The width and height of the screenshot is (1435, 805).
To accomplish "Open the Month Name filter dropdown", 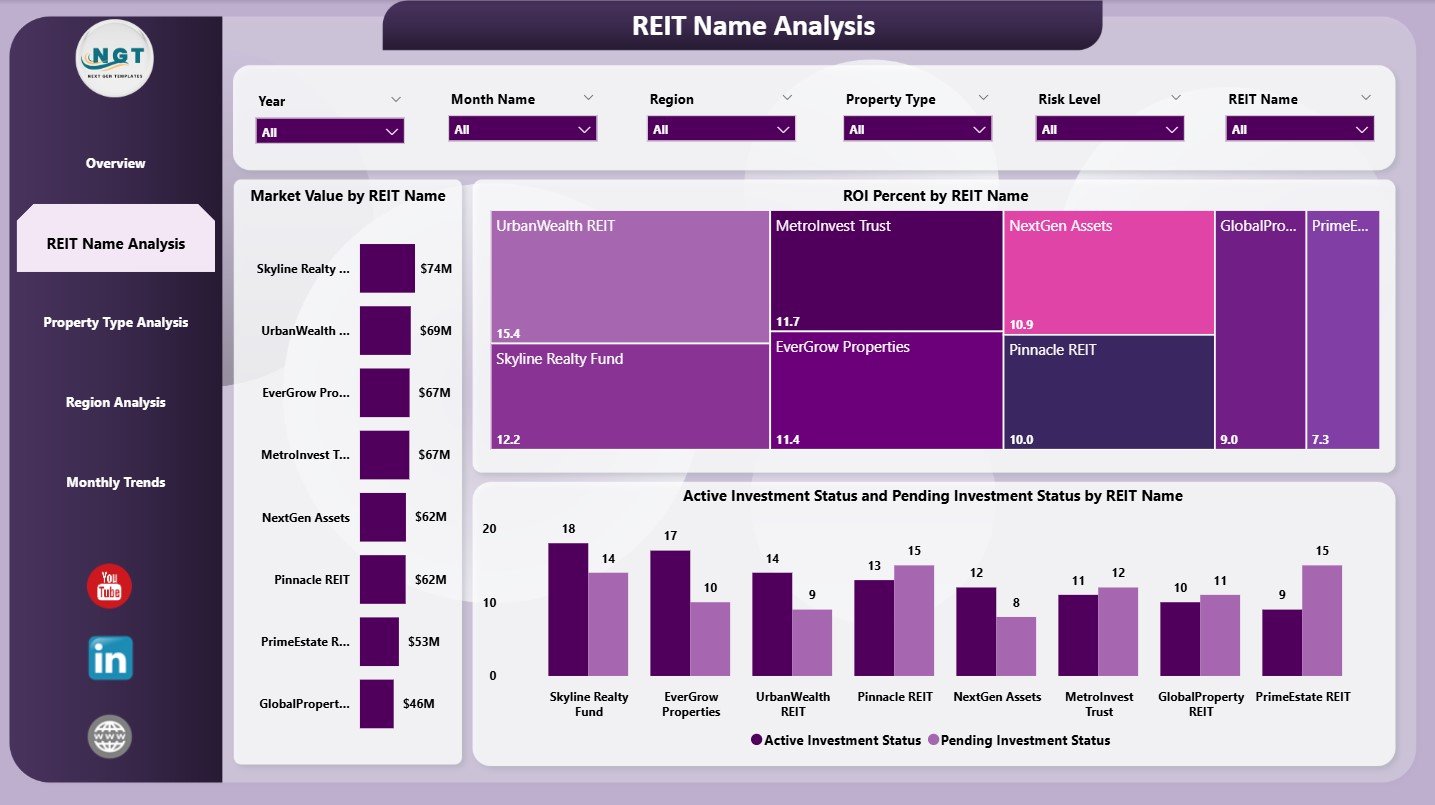I will 521,129.
